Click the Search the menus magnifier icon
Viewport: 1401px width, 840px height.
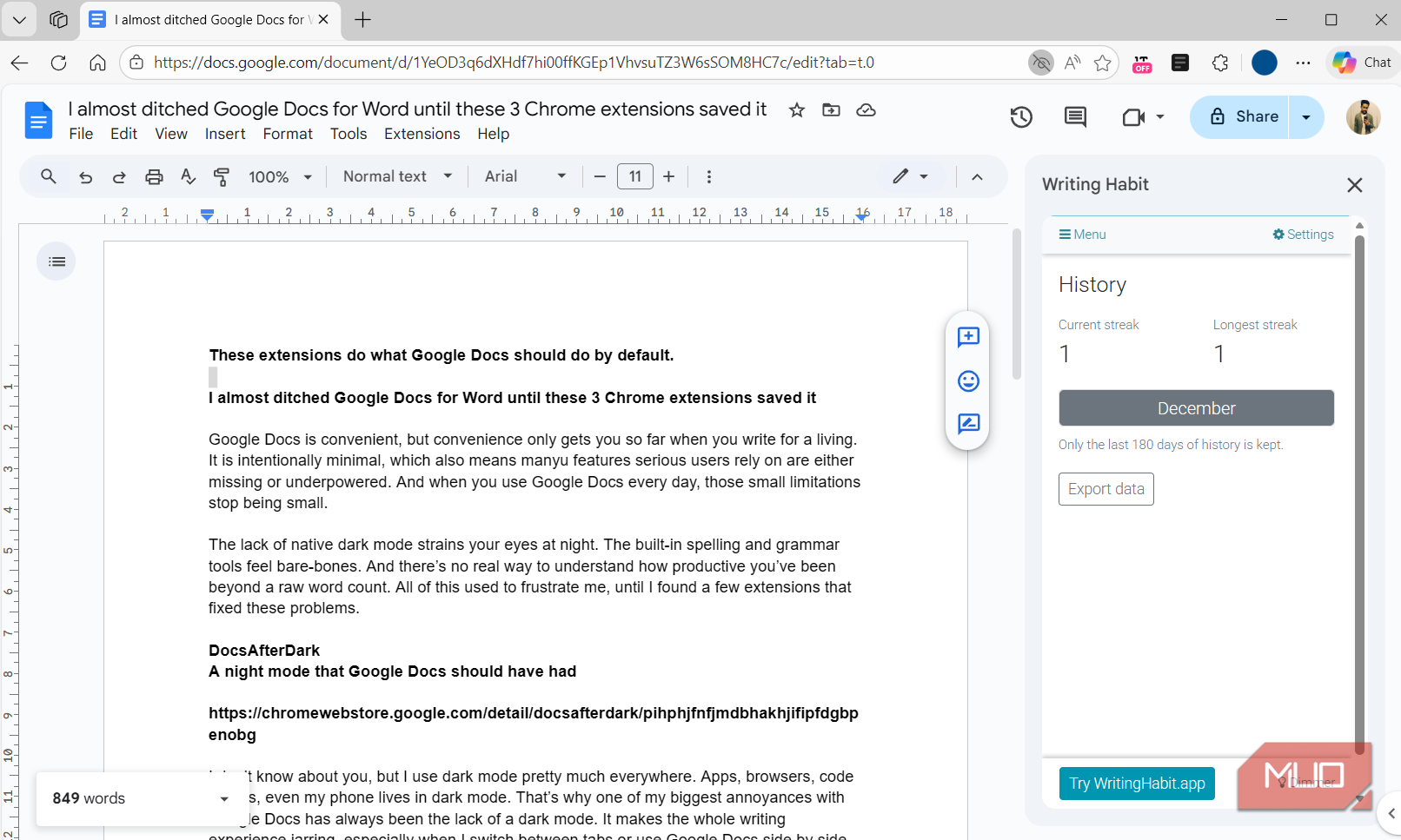click(x=49, y=176)
